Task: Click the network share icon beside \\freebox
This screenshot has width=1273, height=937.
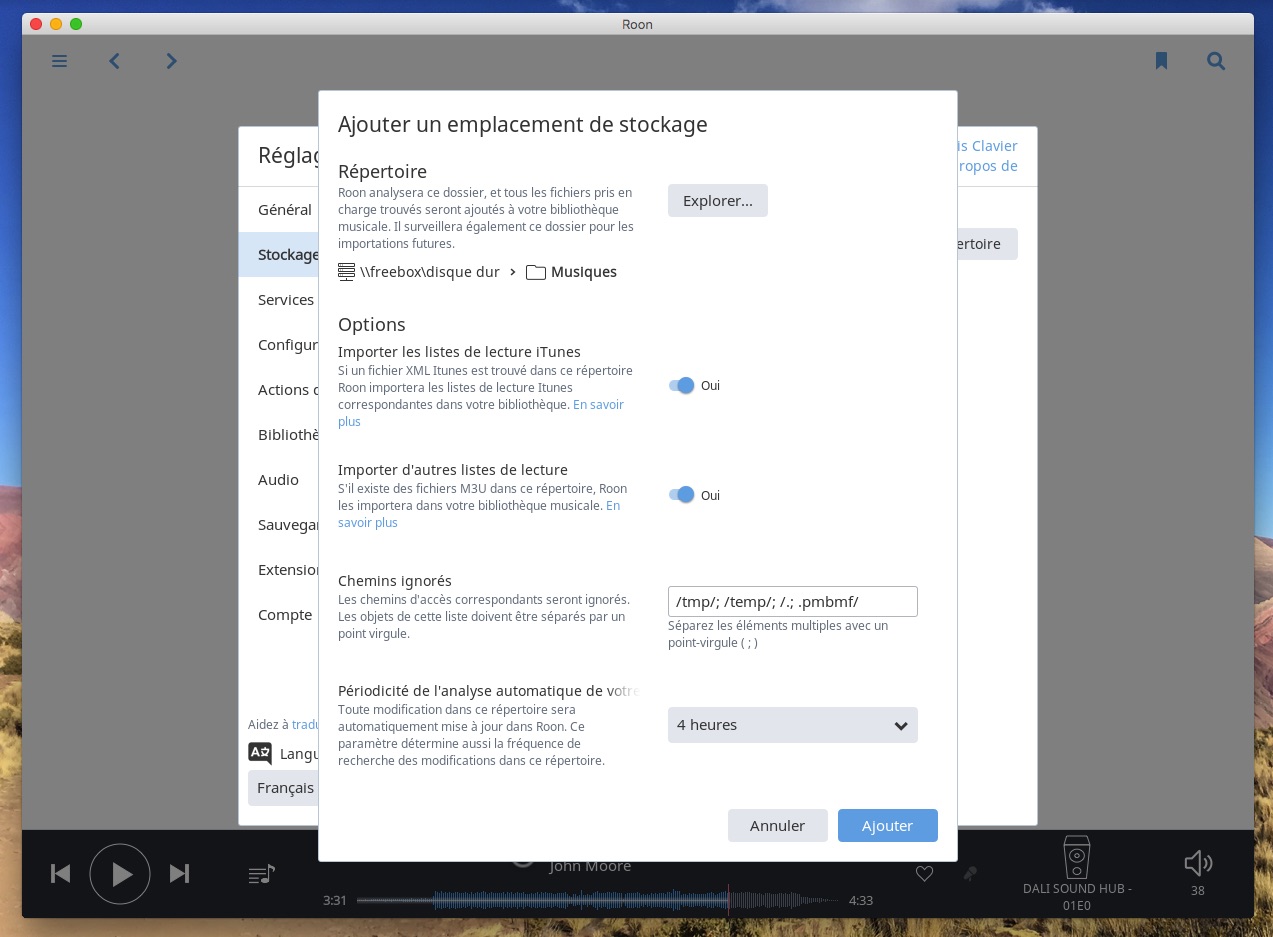Action: point(347,272)
